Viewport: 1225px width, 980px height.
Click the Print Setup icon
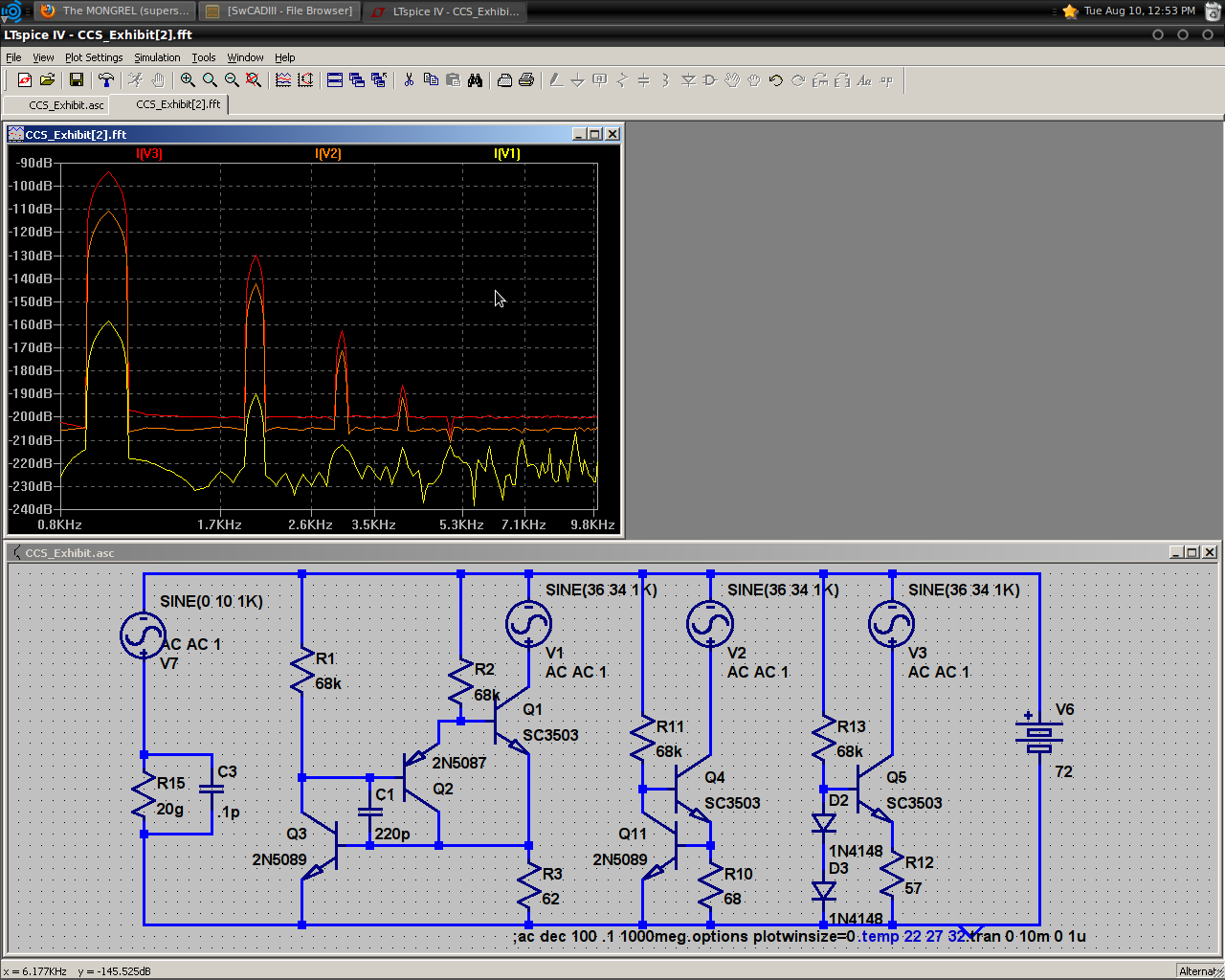[504, 80]
